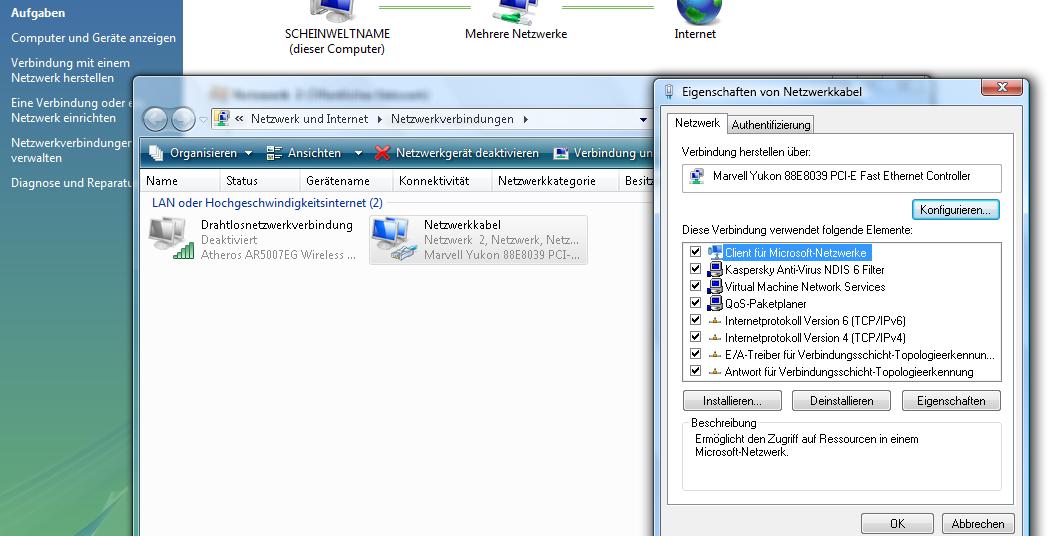Click Netzwerkverbindungen breadcrumb segment
Screen dimensions: 1048x536
[452, 119]
